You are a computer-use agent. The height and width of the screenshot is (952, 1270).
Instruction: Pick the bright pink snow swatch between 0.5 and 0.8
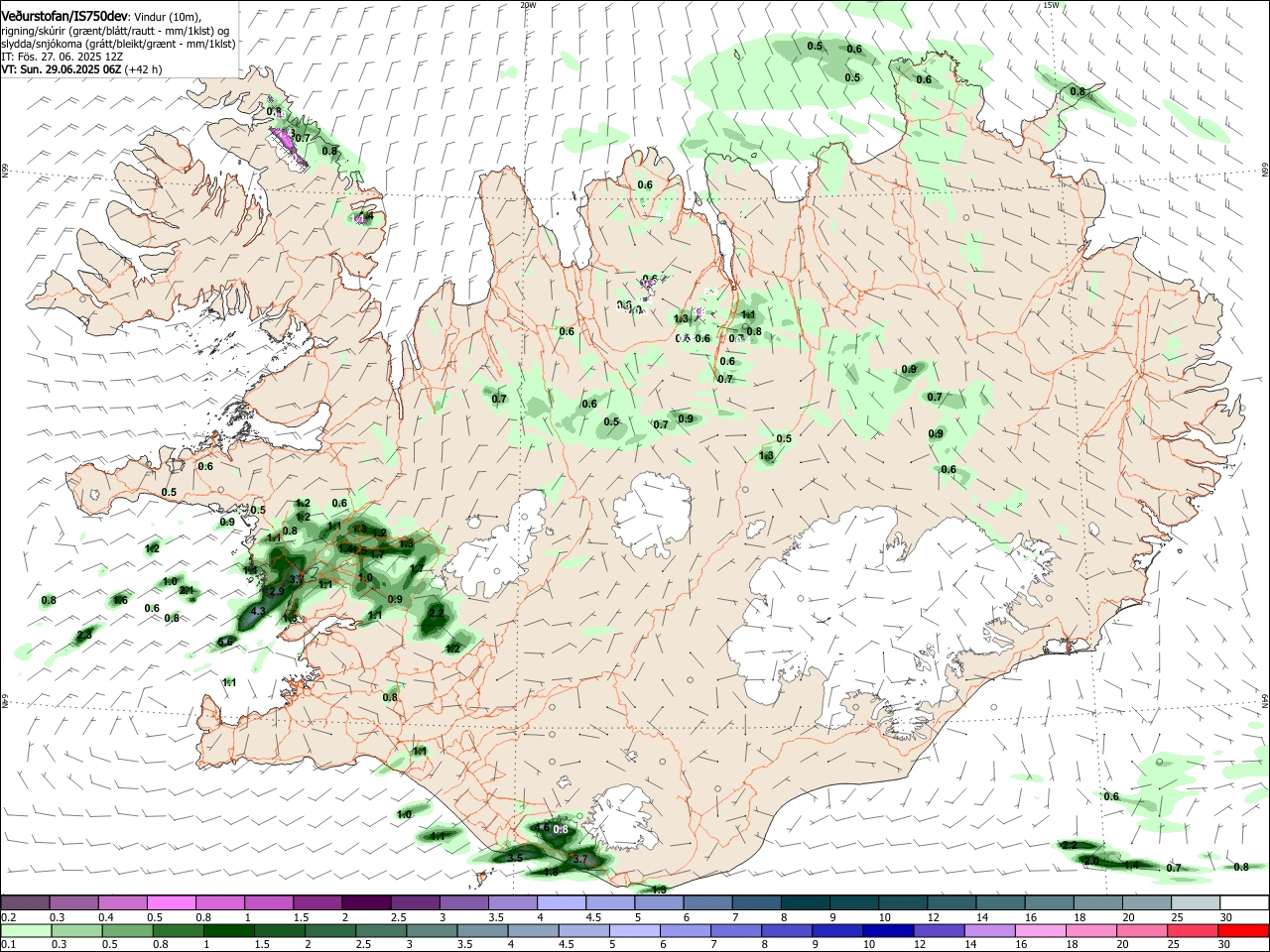tap(172, 902)
